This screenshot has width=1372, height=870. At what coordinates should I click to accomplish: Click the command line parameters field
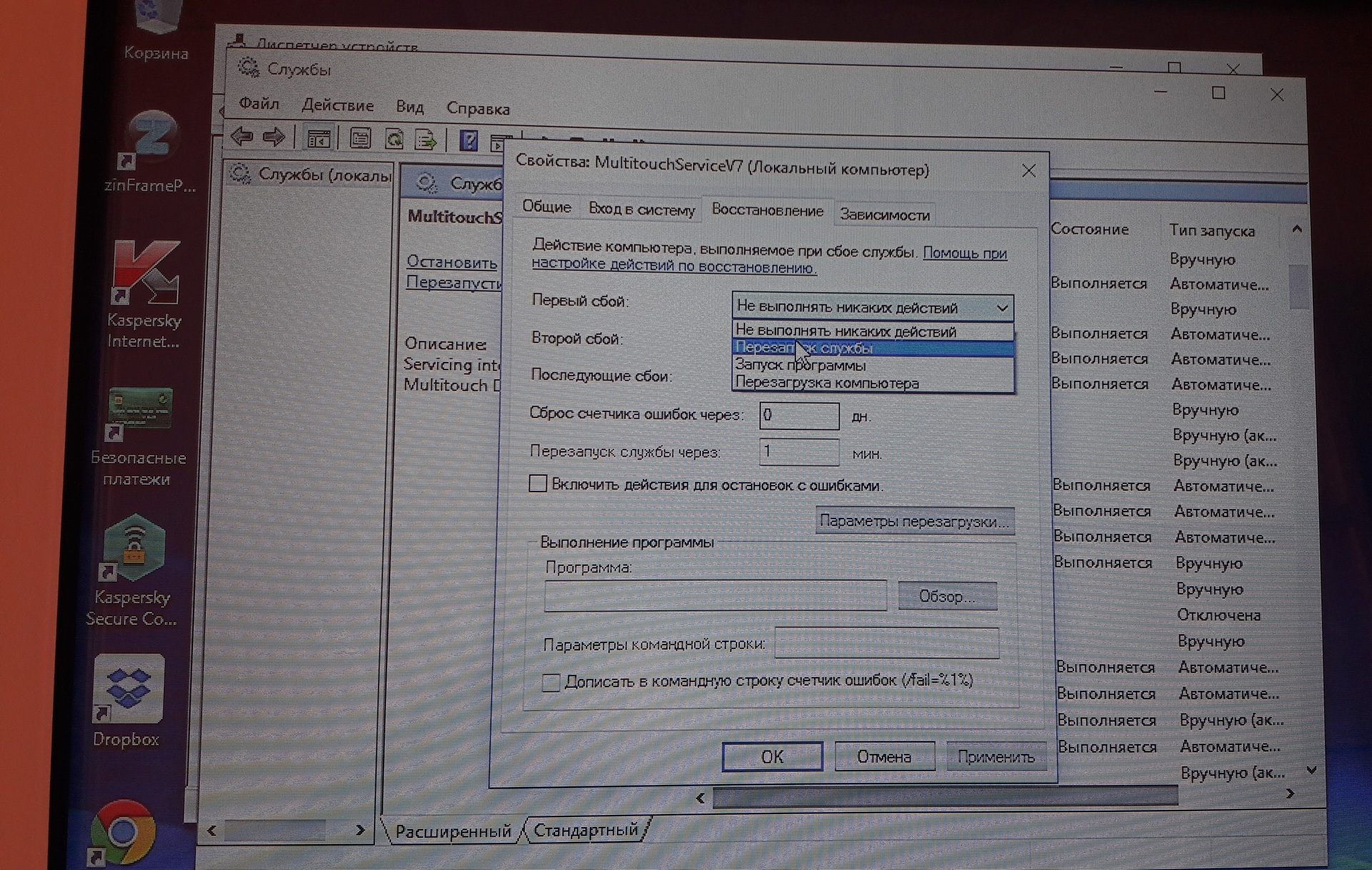(x=887, y=644)
